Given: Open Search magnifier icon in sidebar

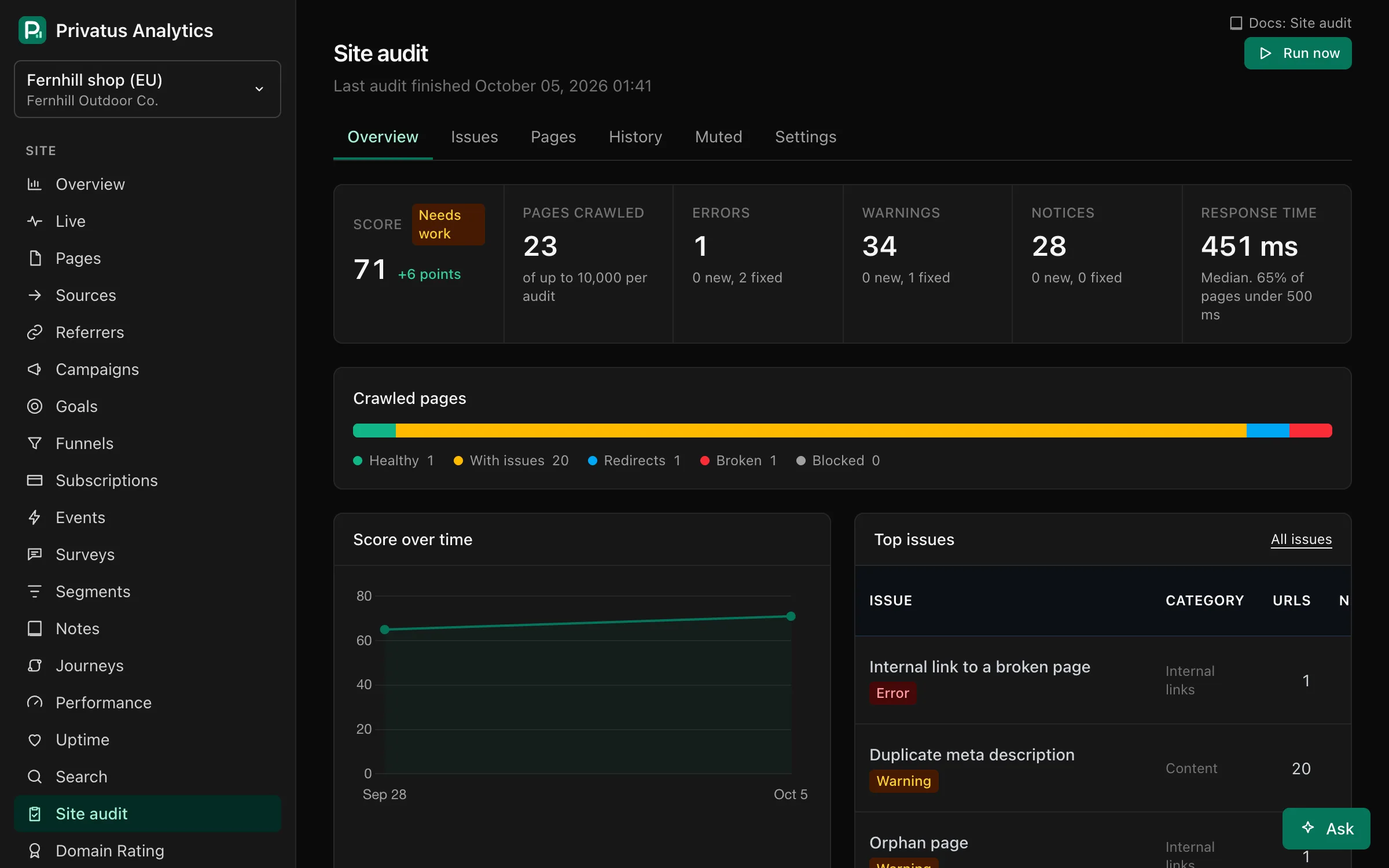Looking at the screenshot, I should (35, 777).
